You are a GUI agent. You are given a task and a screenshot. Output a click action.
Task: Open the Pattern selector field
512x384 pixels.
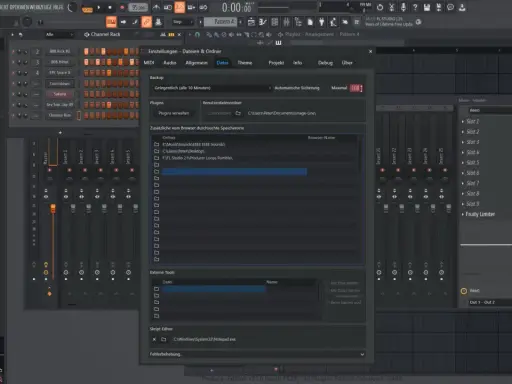[220, 22]
